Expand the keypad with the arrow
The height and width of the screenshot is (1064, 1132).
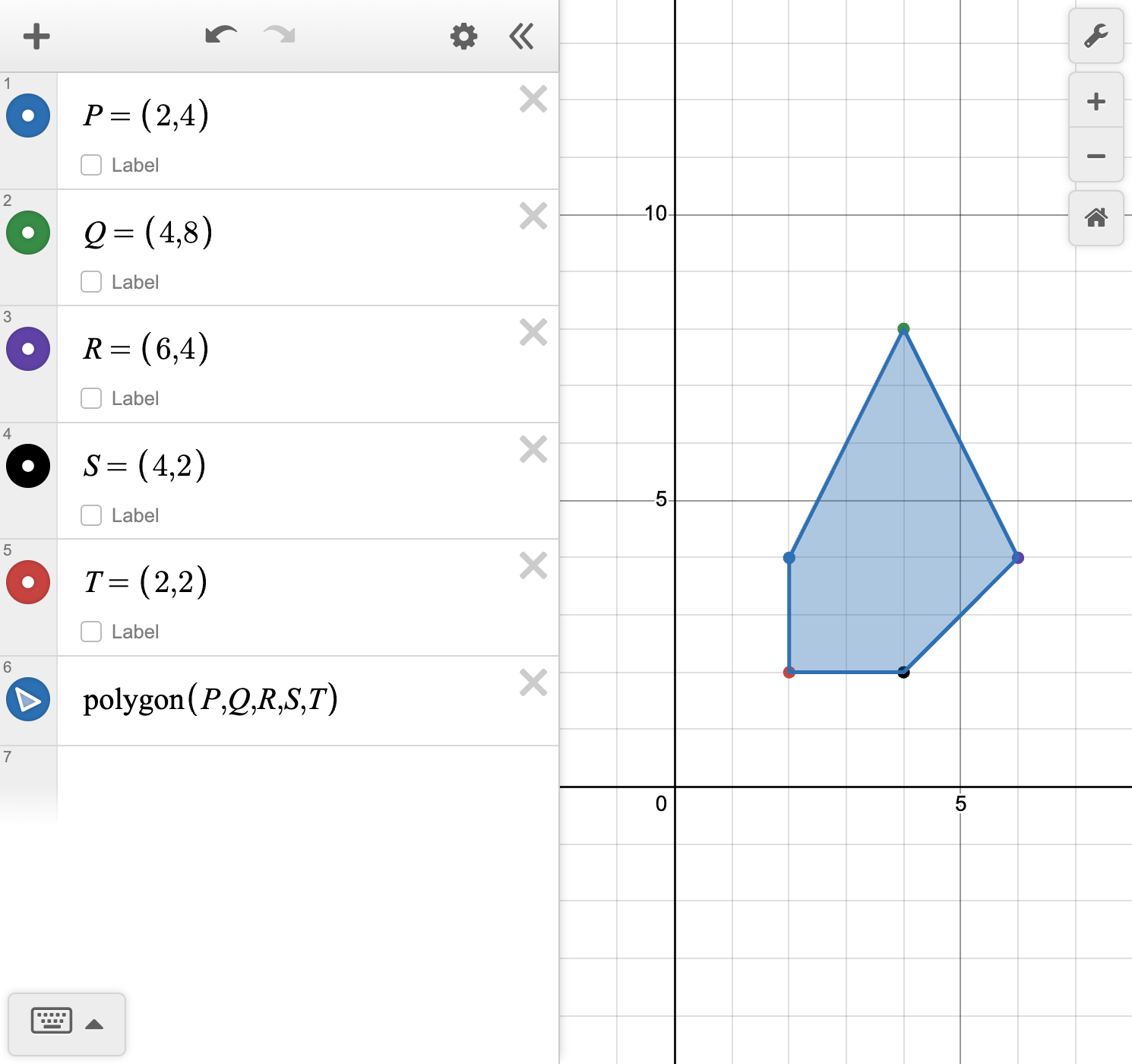[94, 1024]
